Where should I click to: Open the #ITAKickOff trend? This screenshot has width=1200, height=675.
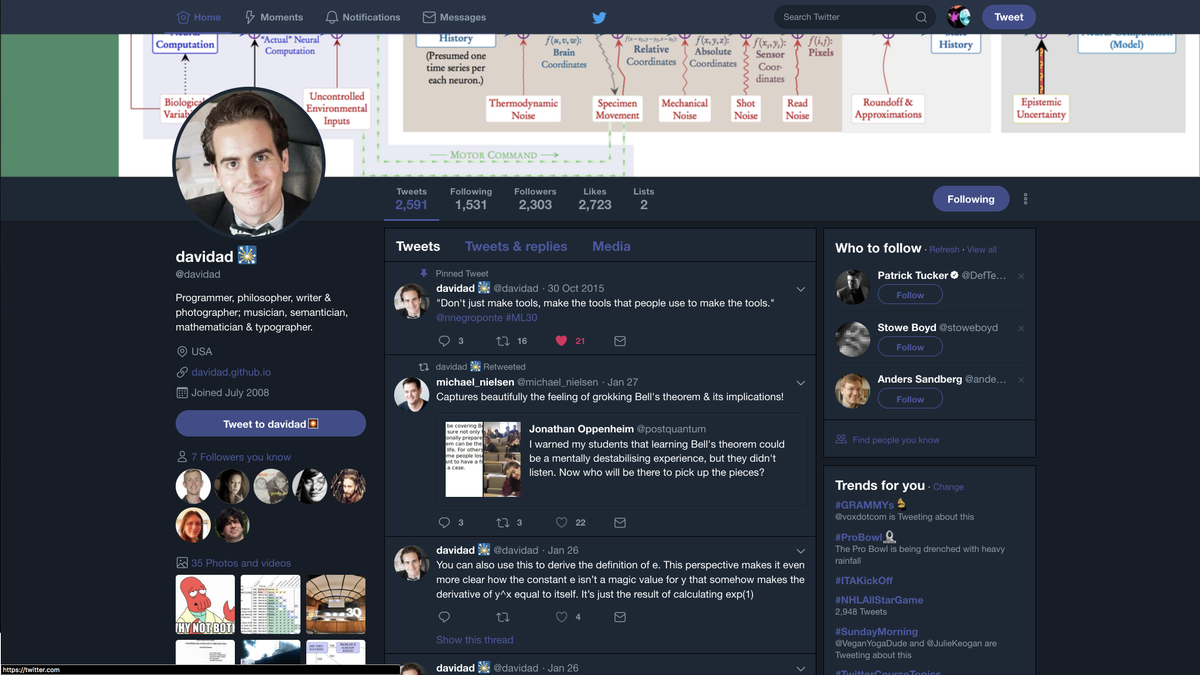click(864, 580)
